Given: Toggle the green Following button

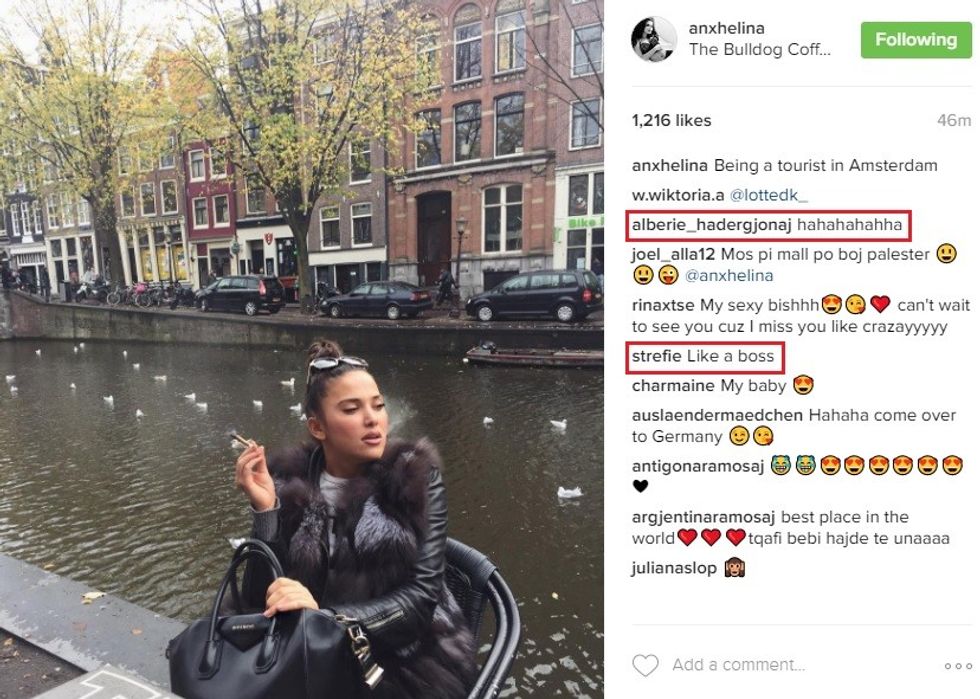Looking at the screenshot, I should point(916,40).
